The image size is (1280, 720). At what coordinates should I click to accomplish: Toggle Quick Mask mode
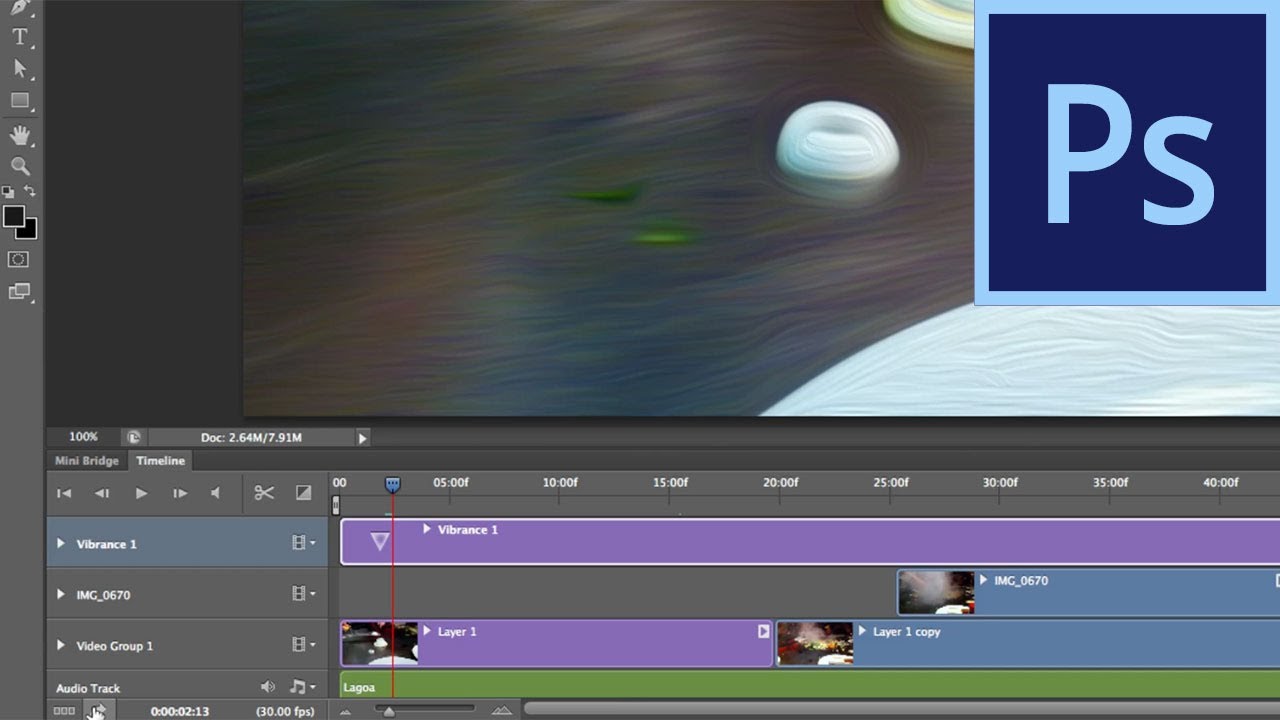(18, 259)
